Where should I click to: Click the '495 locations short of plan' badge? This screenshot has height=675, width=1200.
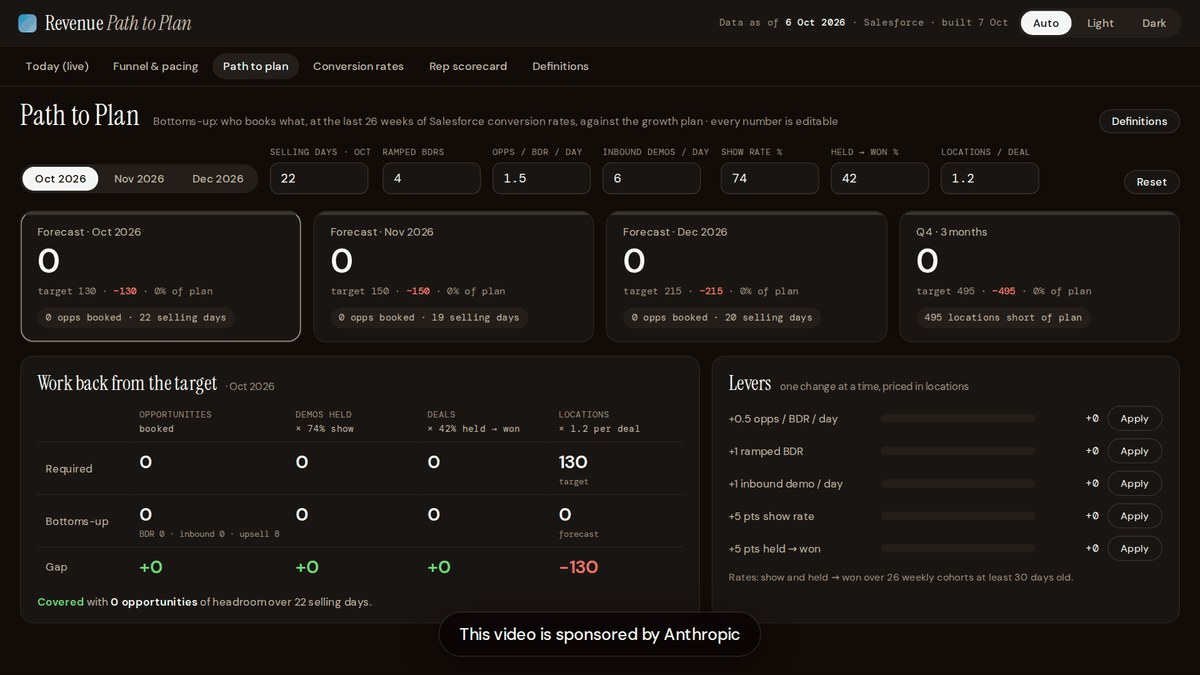point(1003,317)
